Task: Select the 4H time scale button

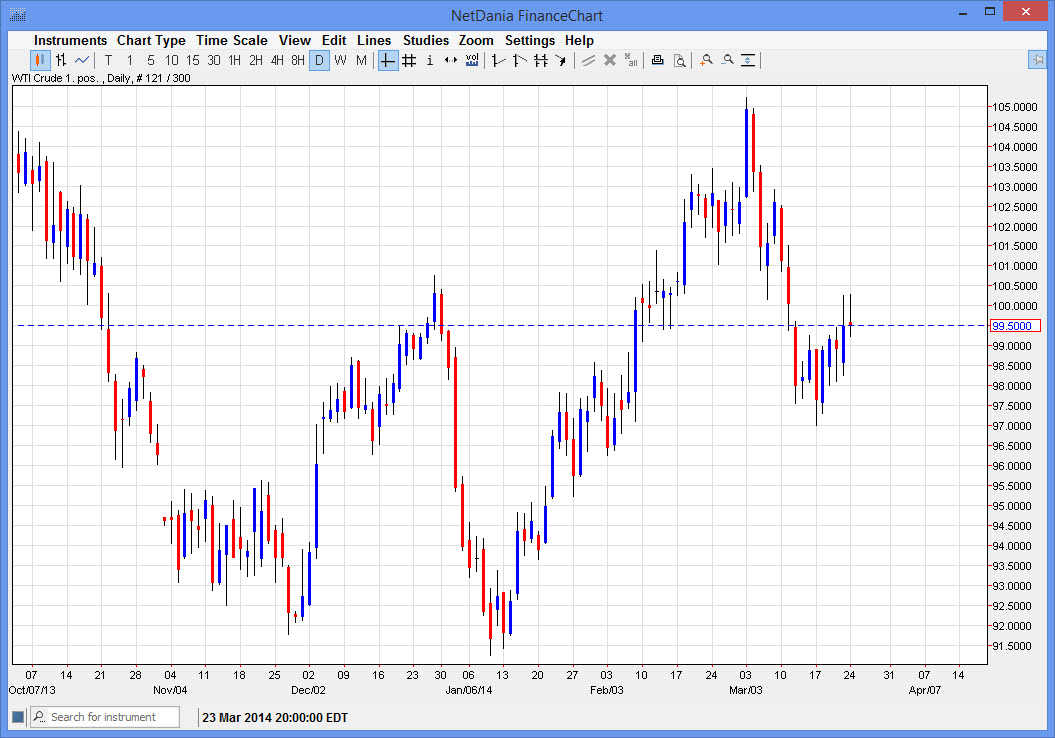Action: tap(277, 60)
